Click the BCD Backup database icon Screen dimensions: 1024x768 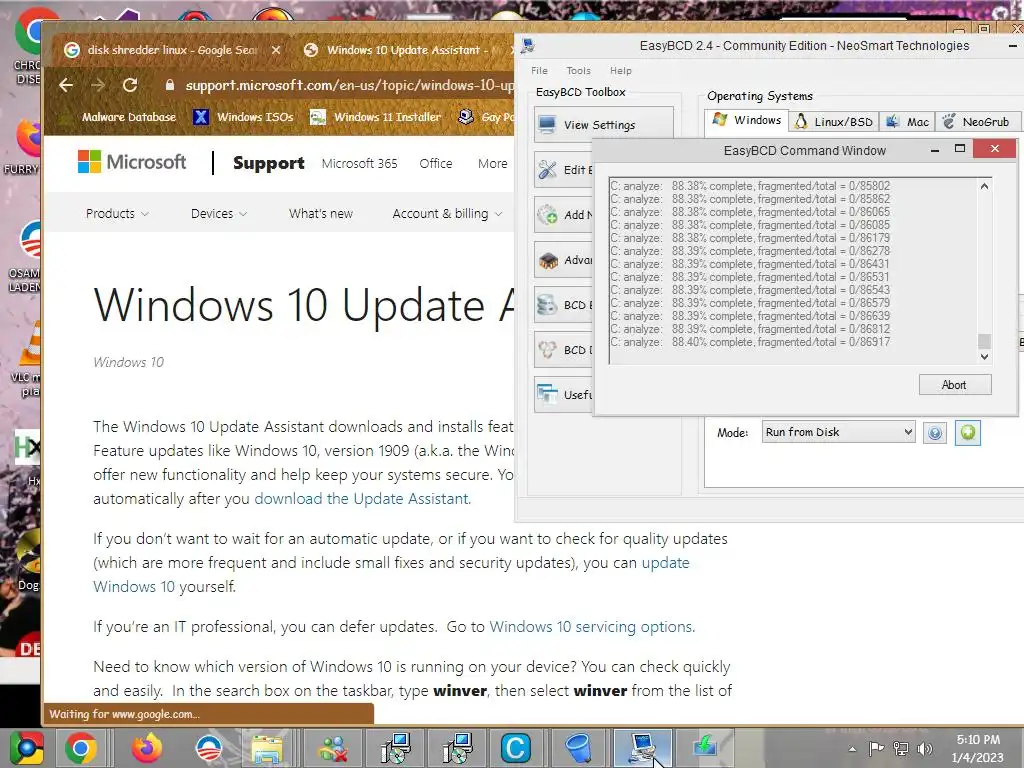(547, 305)
